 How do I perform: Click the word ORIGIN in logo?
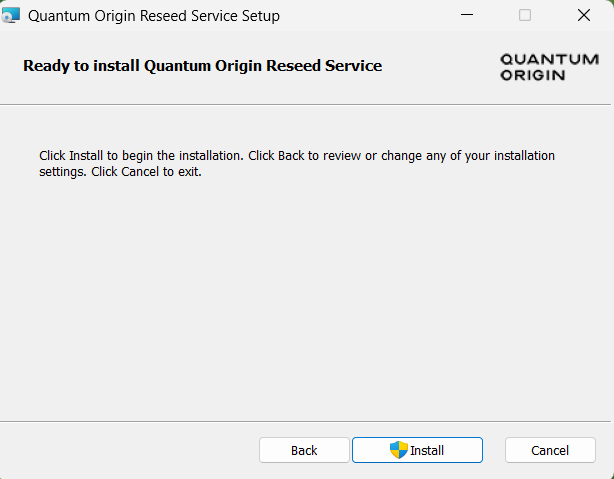coord(533,75)
